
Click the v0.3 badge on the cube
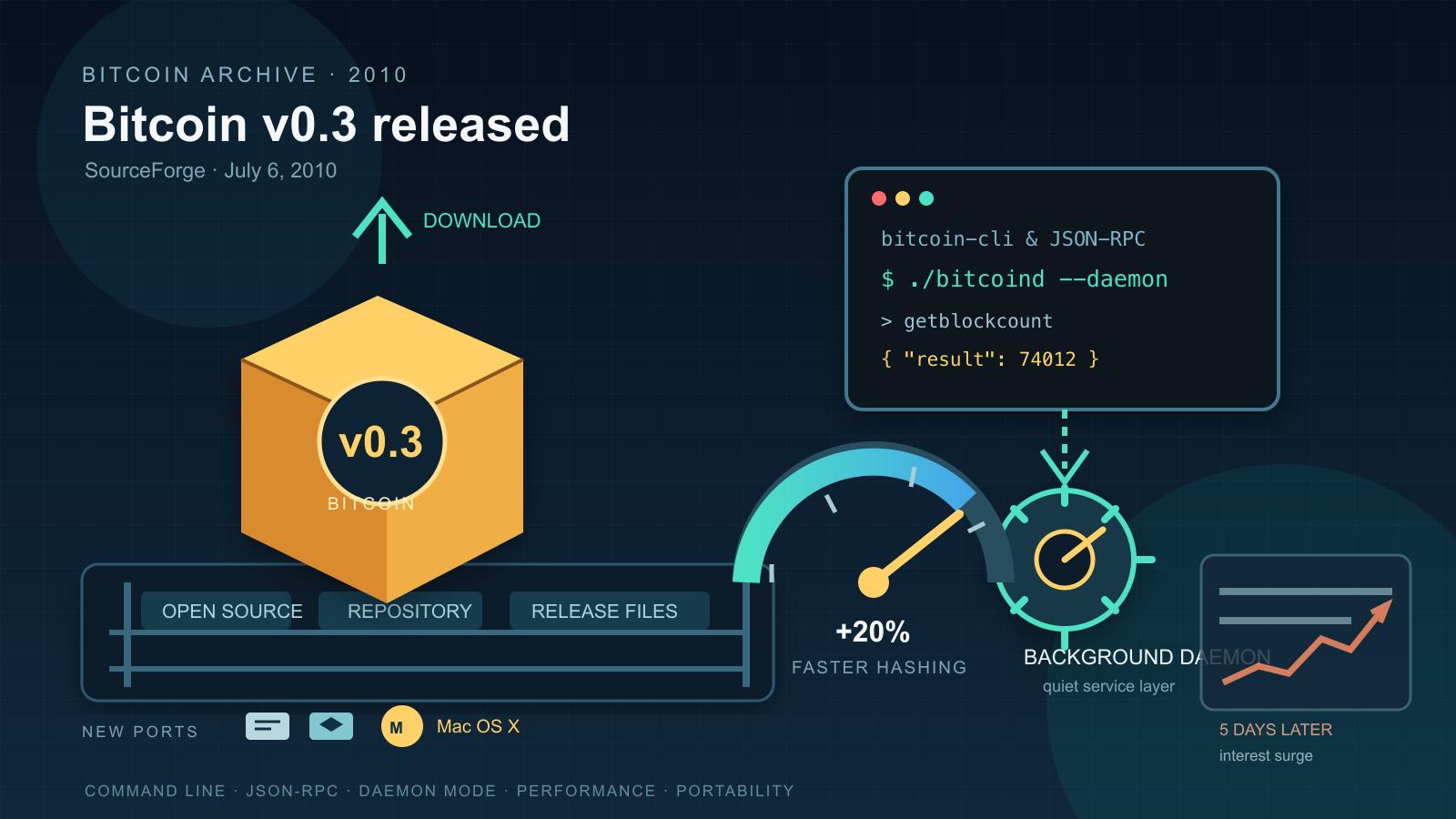coord(382,441)
